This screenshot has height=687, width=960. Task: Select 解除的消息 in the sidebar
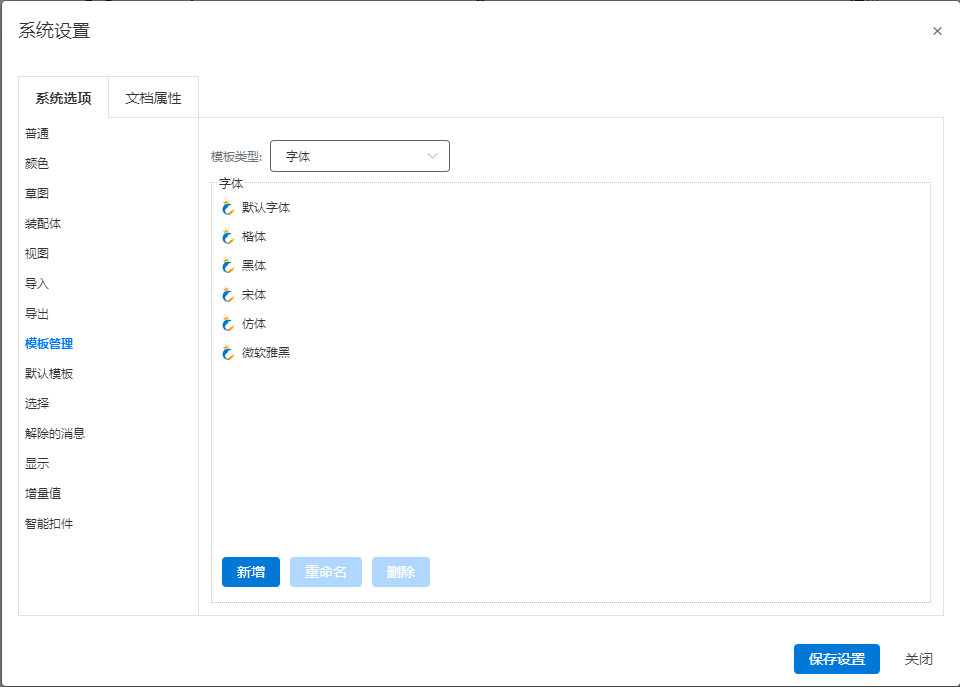coord(55,434)
